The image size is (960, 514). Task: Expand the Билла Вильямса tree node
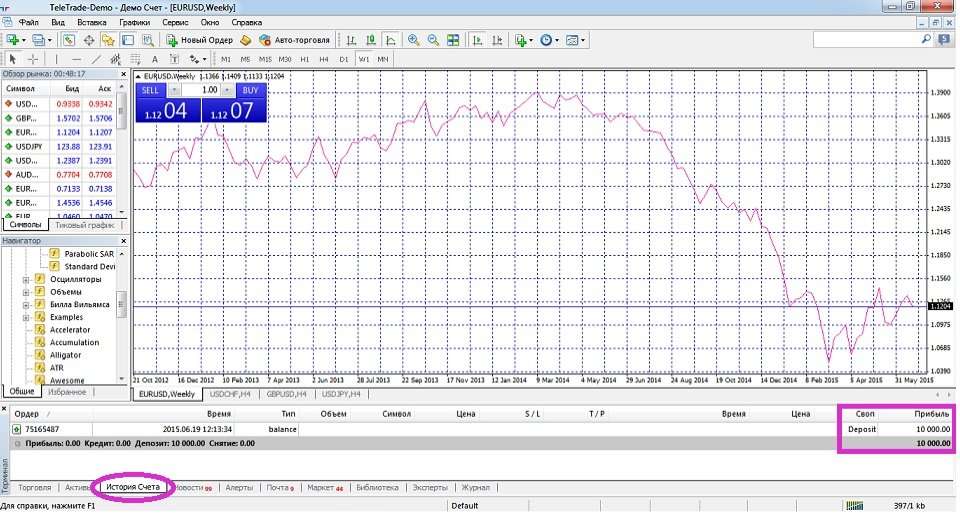coord(26,305)
